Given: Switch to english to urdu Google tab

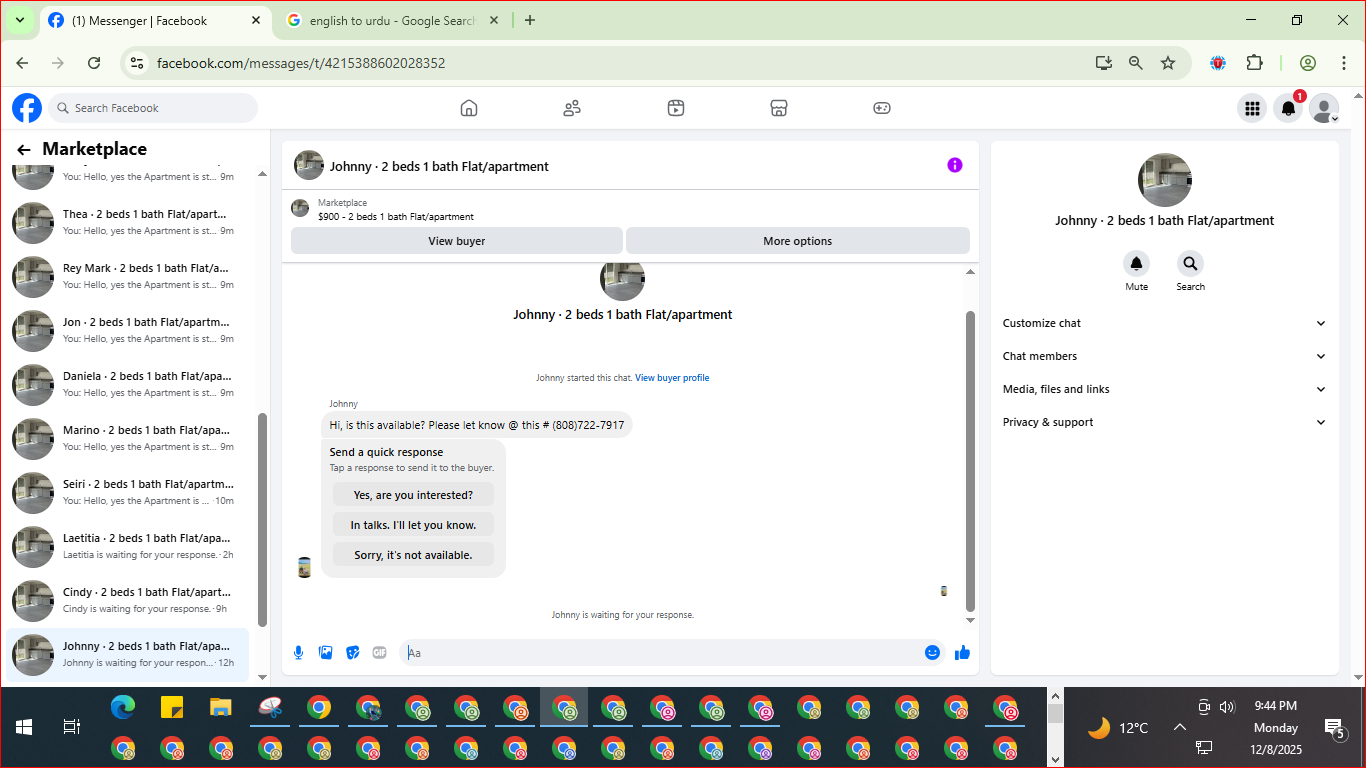Looking at the screenshot, I should [x=392, y=21].
